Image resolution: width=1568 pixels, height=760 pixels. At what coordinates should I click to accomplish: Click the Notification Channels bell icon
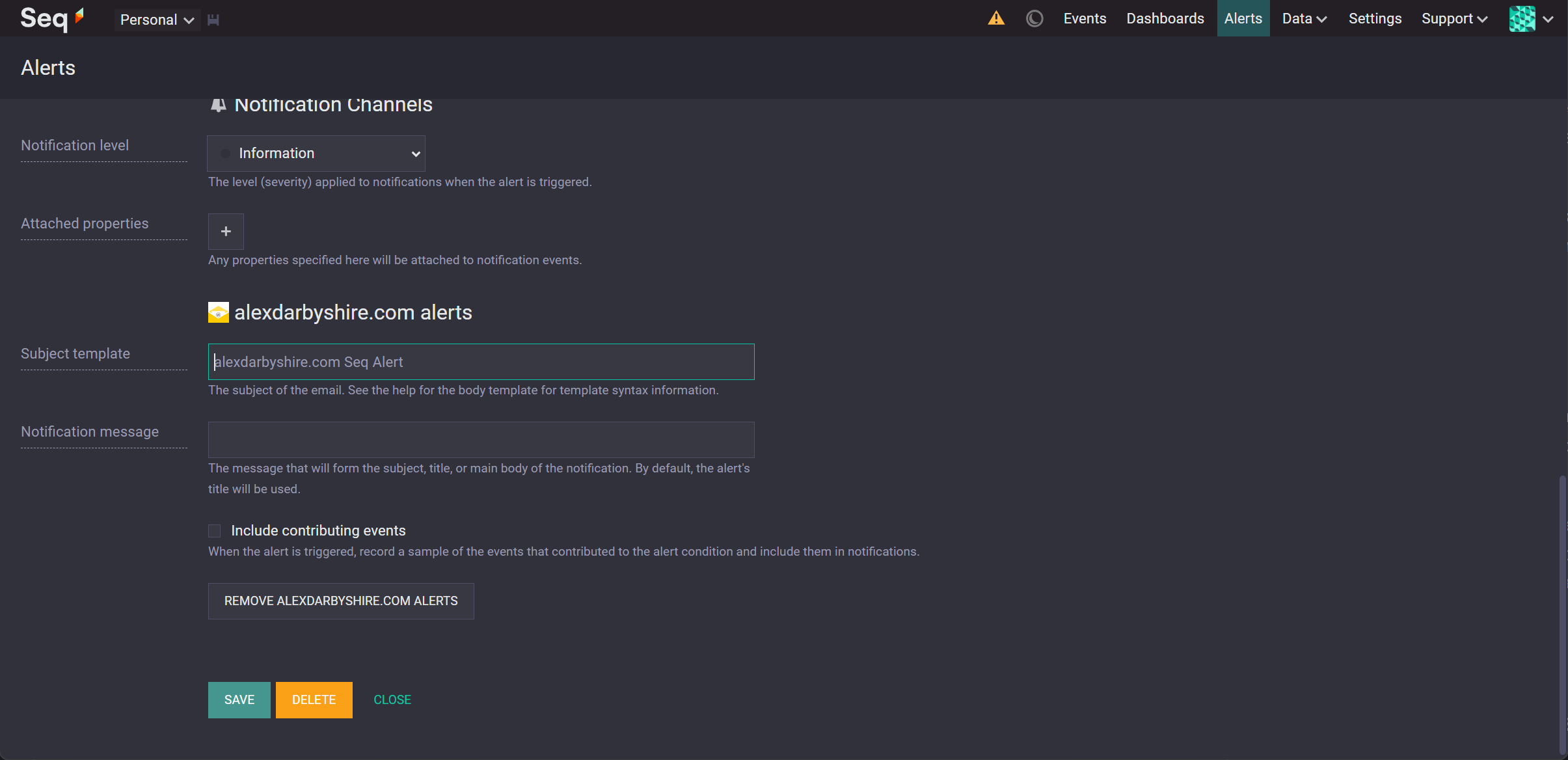(x=219, y=105)
